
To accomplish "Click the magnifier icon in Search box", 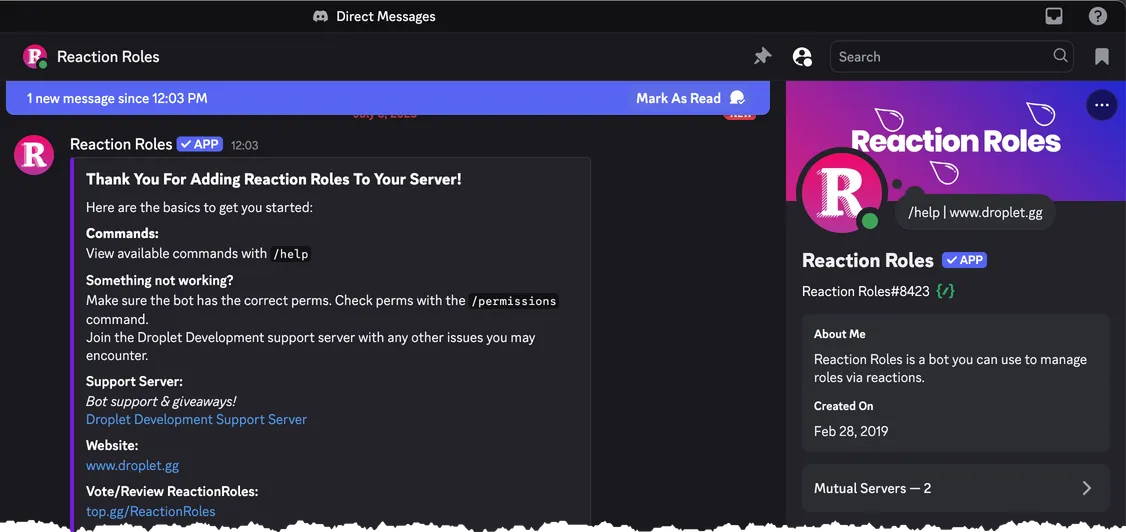I will (1060, 55).
